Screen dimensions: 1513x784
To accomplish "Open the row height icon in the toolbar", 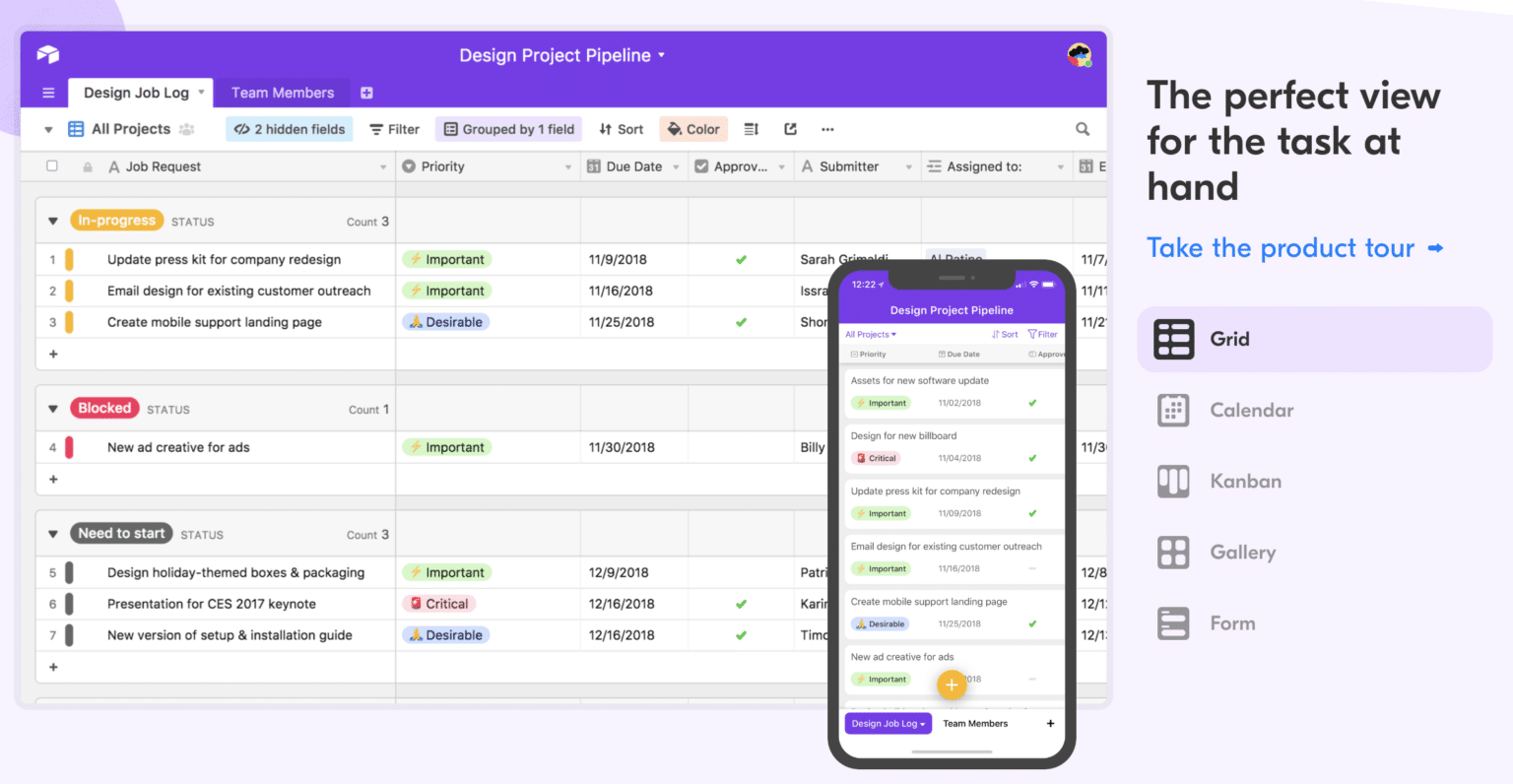I will click(x=749, y=129).
